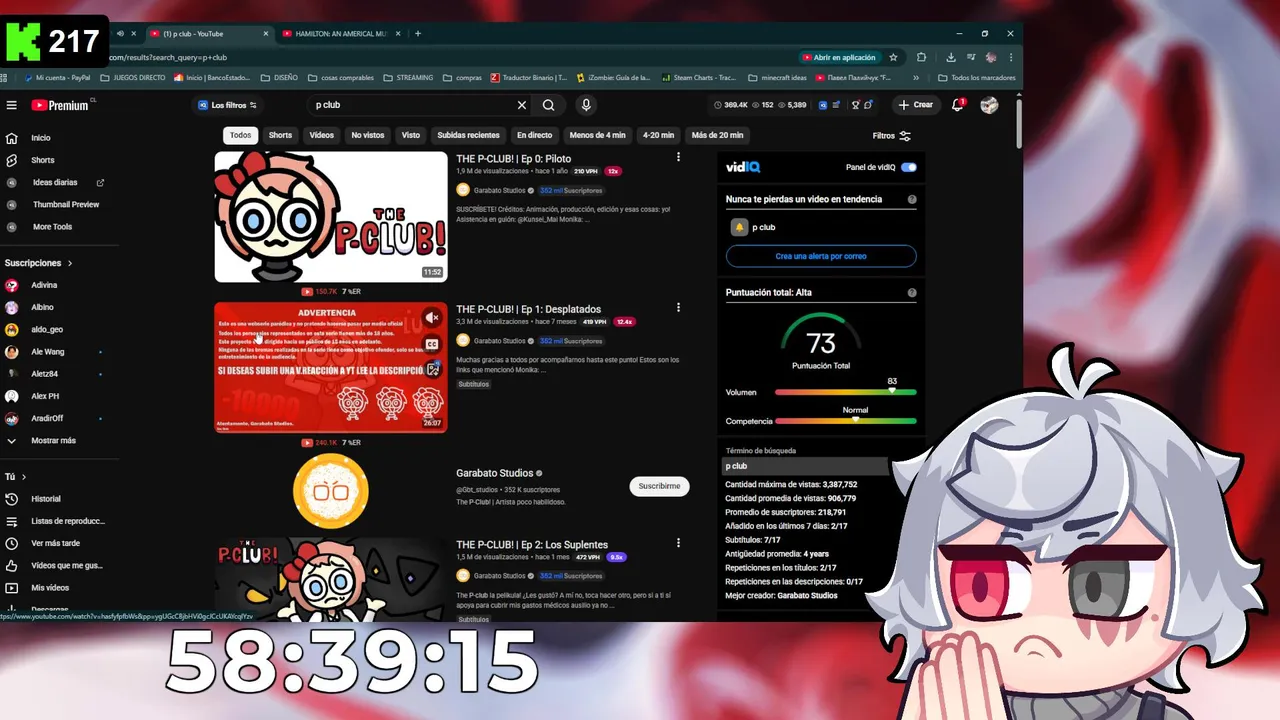Expand the Suscripciones section
The image size is (1280, 720).
(39, 263)
